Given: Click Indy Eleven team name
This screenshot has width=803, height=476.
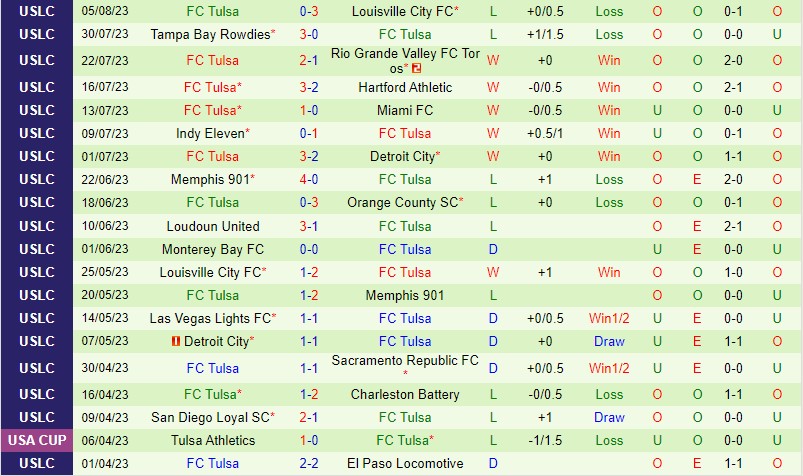Looking at the screenshot, I should click(x=210, y=133).
